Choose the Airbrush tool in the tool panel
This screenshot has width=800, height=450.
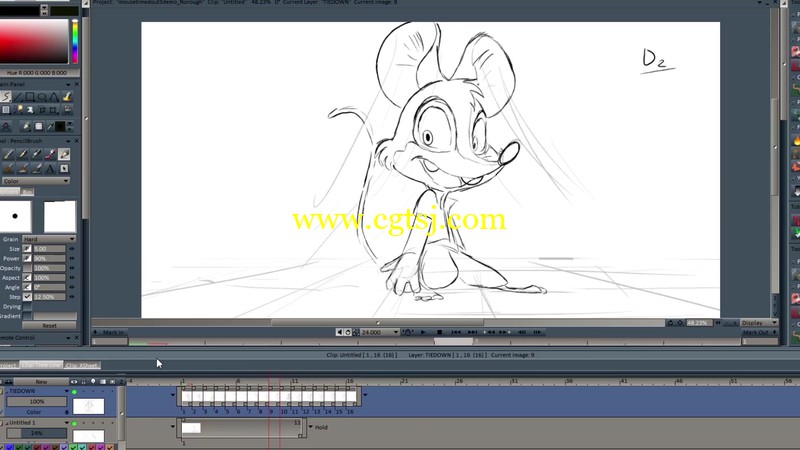click(9, 154)
